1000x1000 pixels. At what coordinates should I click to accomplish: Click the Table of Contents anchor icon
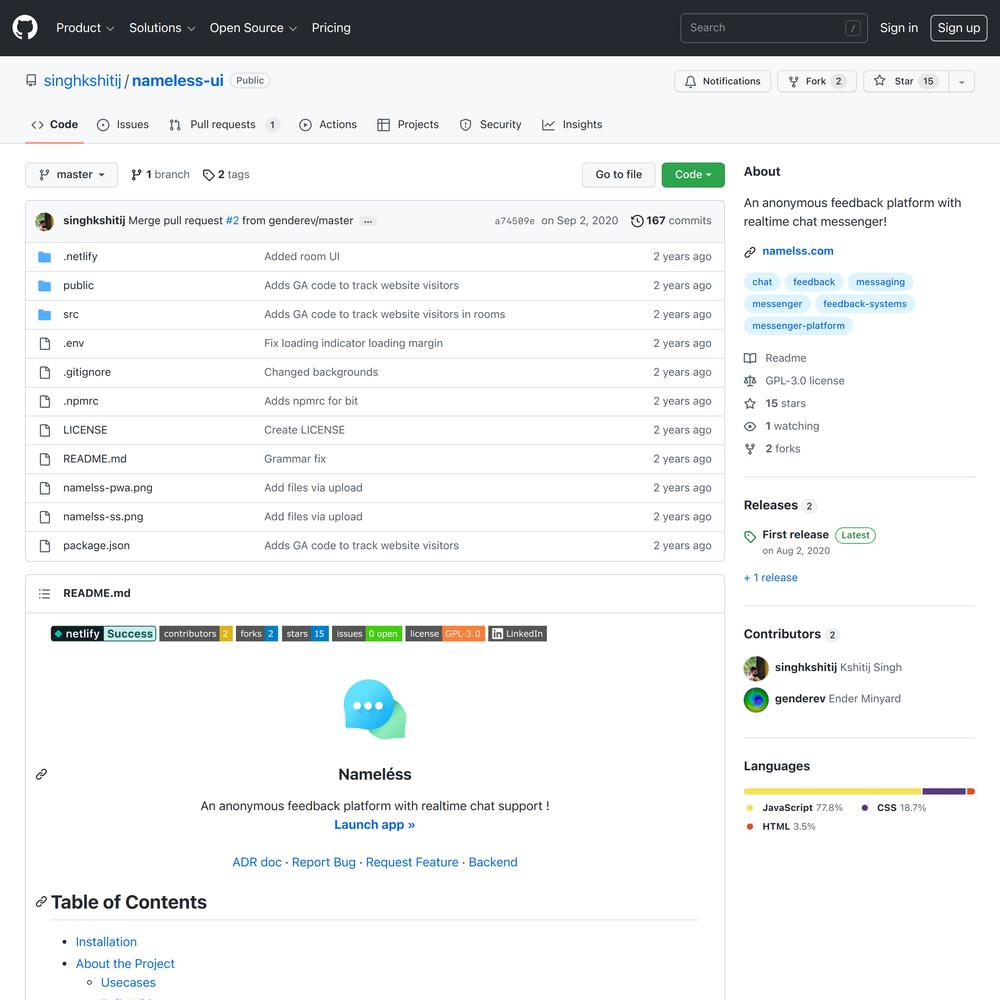[x=41, y=902]
